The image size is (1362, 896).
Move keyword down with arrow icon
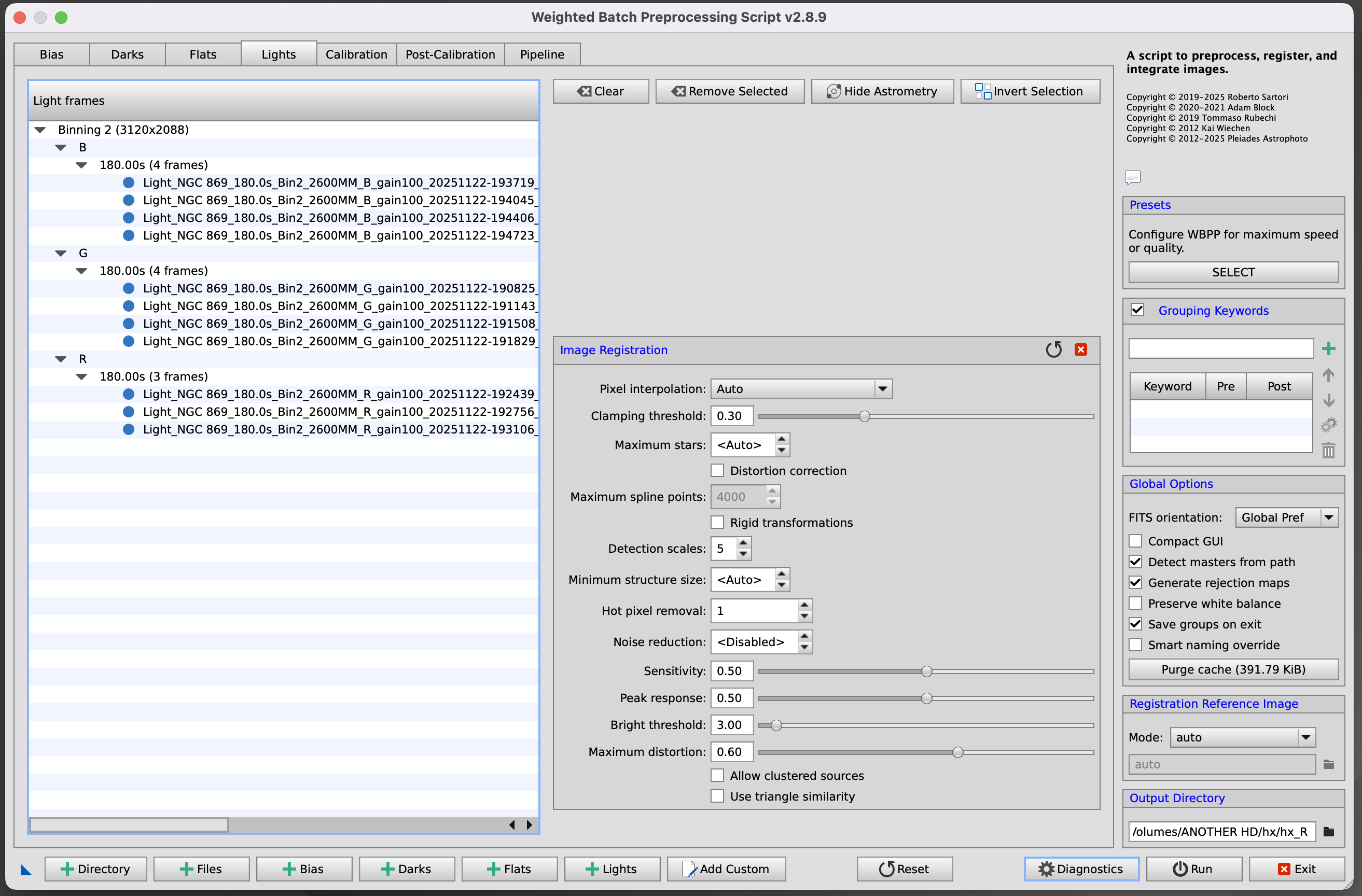click(x=1328, y=400)
